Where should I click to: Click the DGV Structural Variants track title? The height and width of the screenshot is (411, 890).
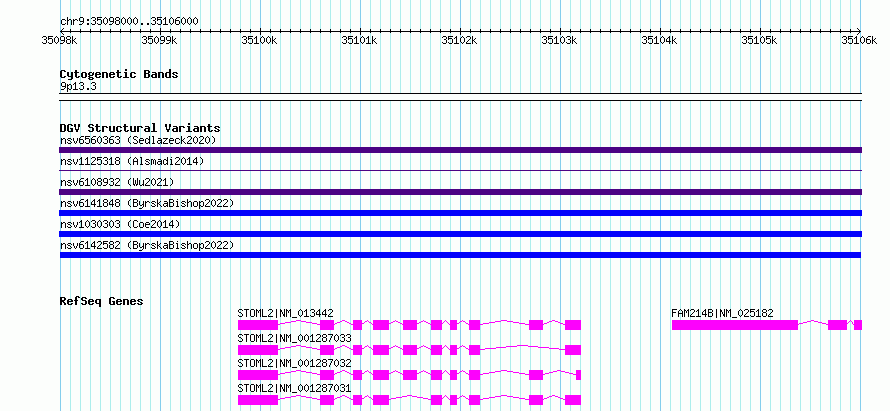(140, 128)
